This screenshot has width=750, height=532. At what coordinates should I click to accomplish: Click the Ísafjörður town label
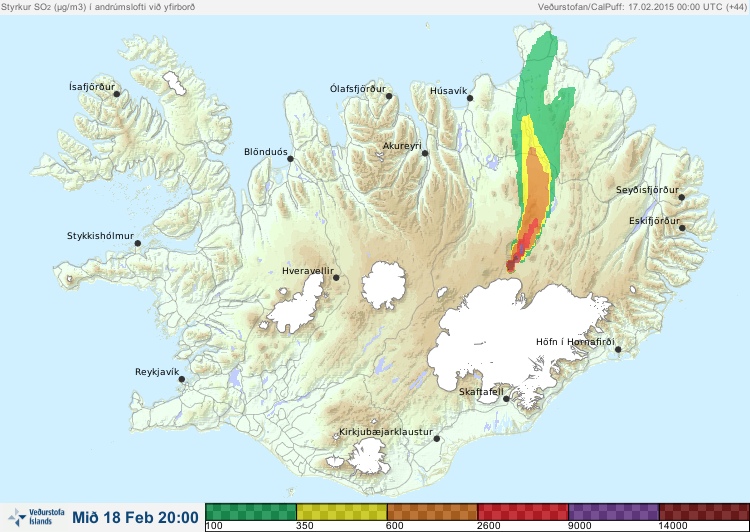pyautogui.click(x=92, y=87)
